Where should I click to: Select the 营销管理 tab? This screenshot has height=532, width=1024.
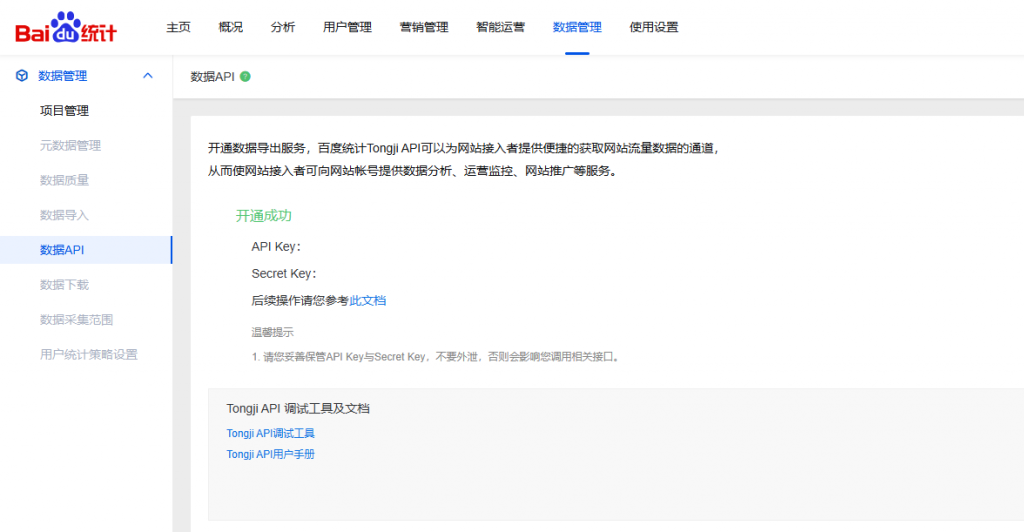tap(424, 27)
